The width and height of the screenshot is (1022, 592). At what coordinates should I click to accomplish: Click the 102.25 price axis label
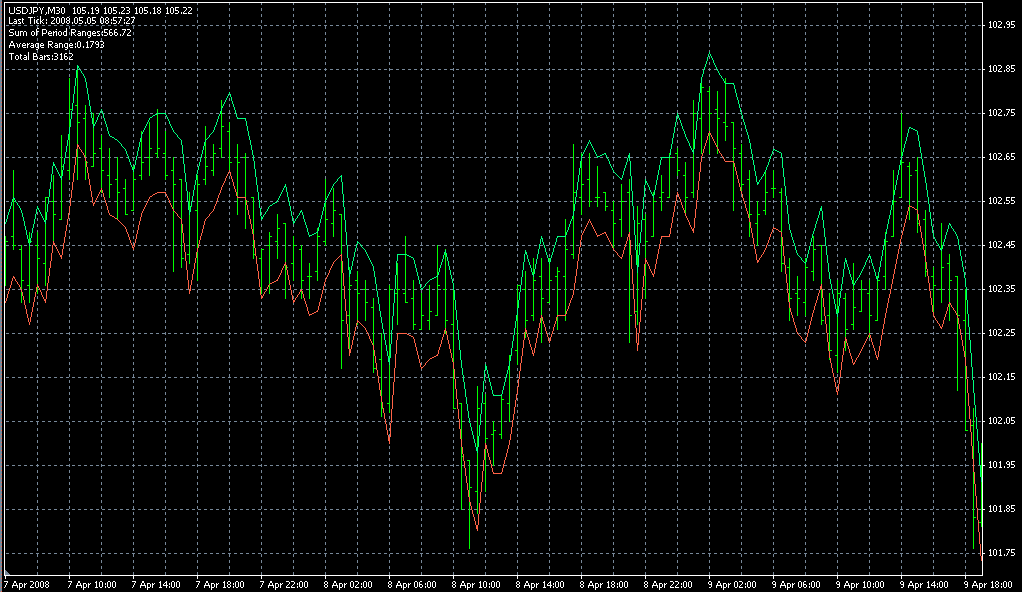[1003, 333]
